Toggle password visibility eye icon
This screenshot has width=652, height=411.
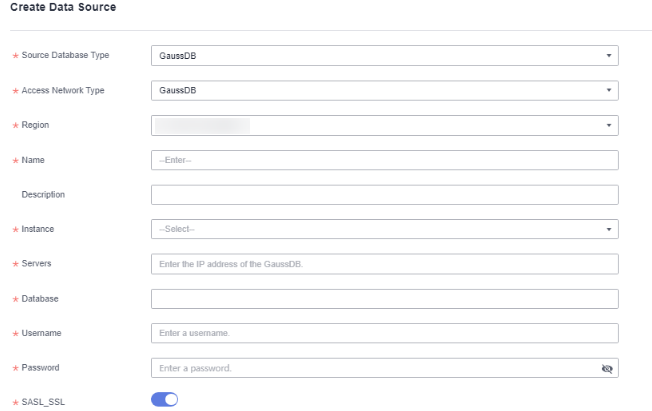[607, 369]
